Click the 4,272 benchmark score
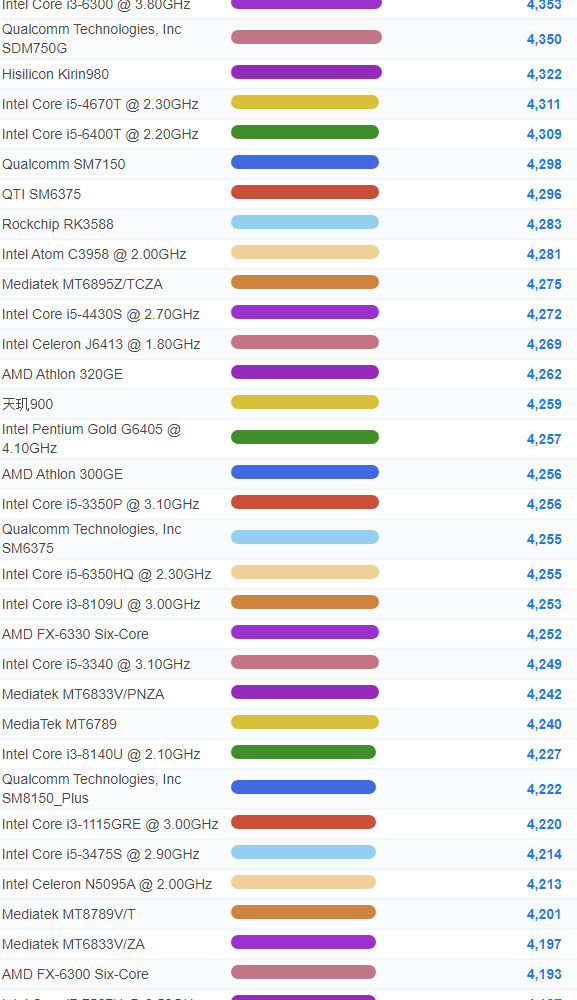 (x=544, y=314)
